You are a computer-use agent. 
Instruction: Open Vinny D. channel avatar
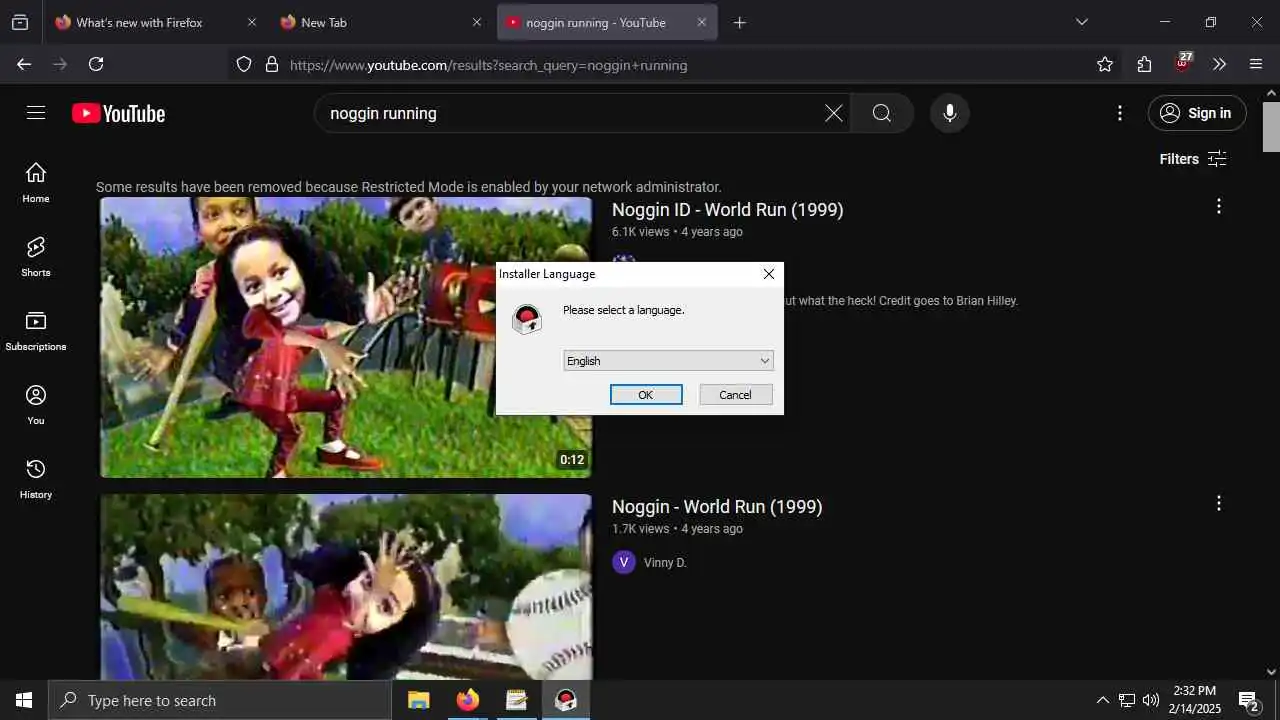[624, 562]
